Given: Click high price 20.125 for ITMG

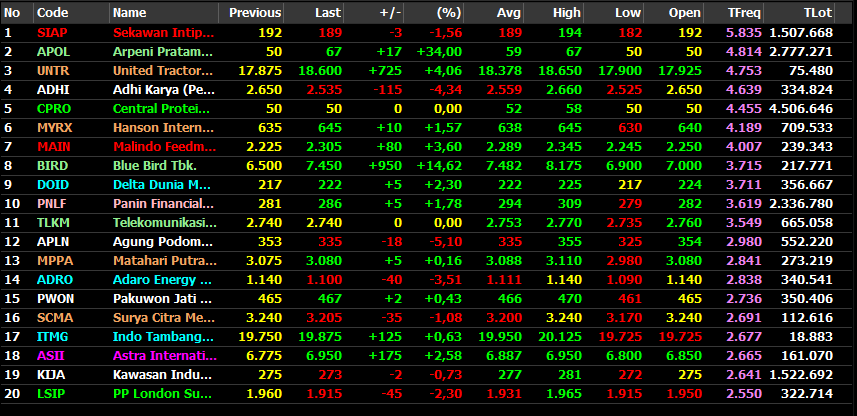Looking at the screenshot, I should pyautogui.click(x=560, y=337).
